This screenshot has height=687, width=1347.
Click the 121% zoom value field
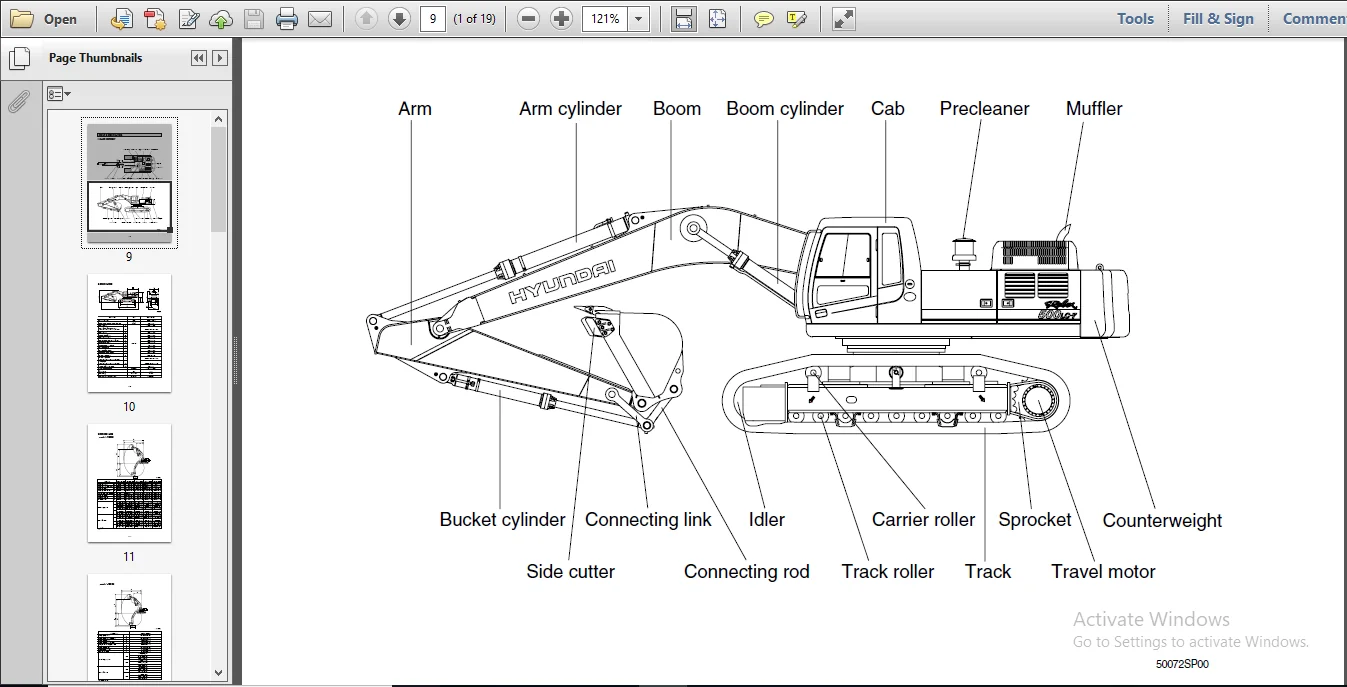point(606,18)
